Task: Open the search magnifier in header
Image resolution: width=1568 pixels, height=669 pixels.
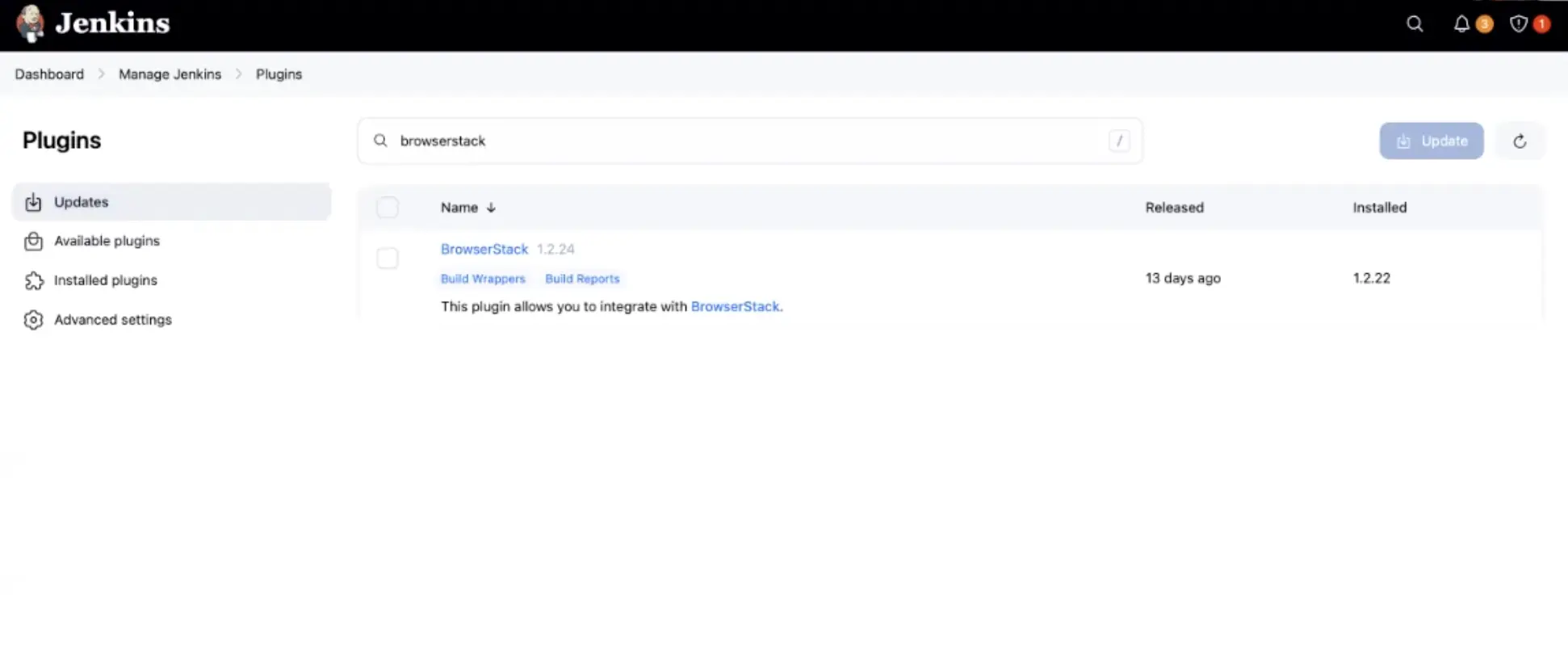Action: [x=1415, y=24]
